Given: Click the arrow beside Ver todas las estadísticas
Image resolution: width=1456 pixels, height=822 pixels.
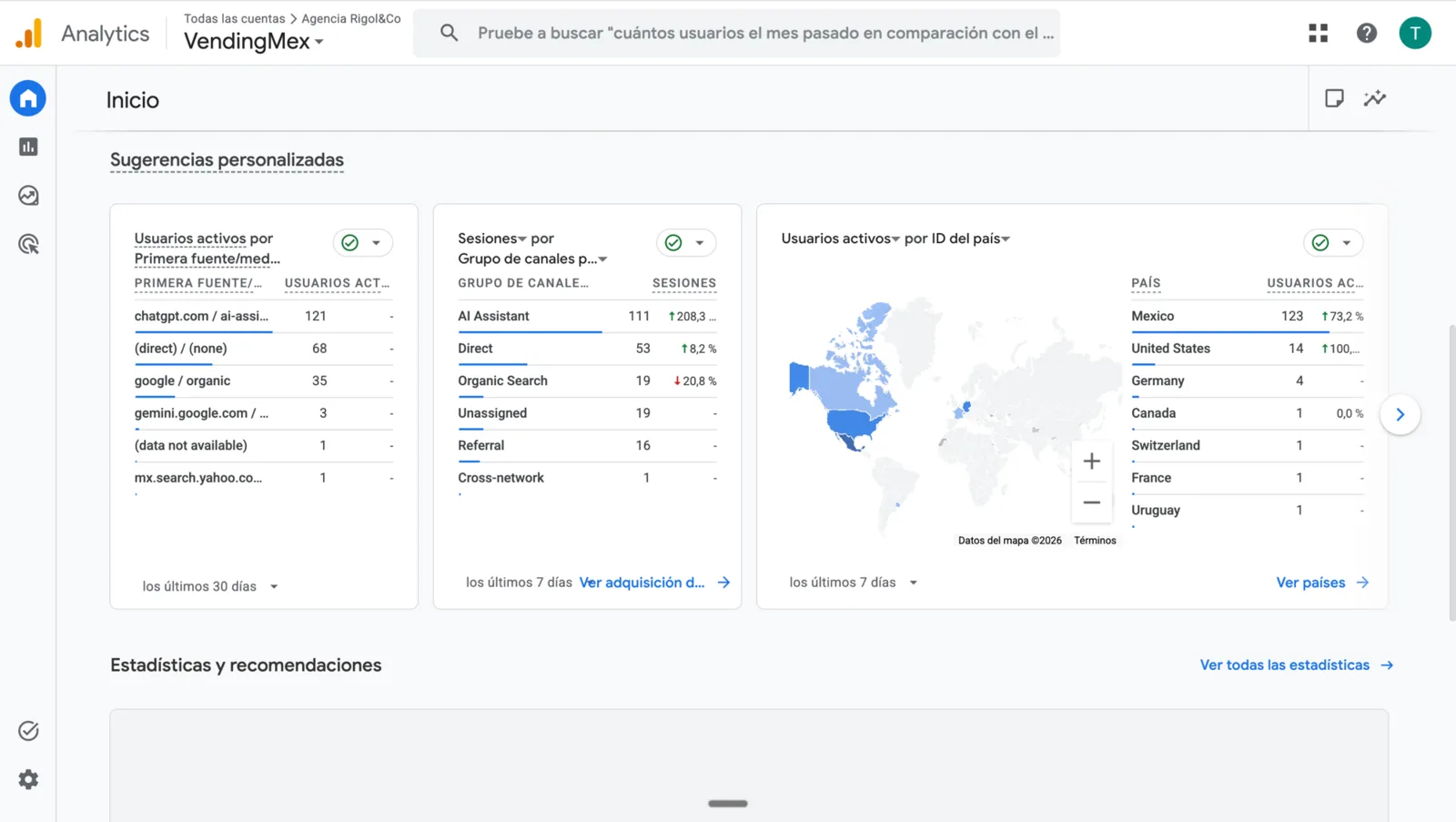Looking at the screenshot, I should pyautogui.click(x=1387, y=665).
